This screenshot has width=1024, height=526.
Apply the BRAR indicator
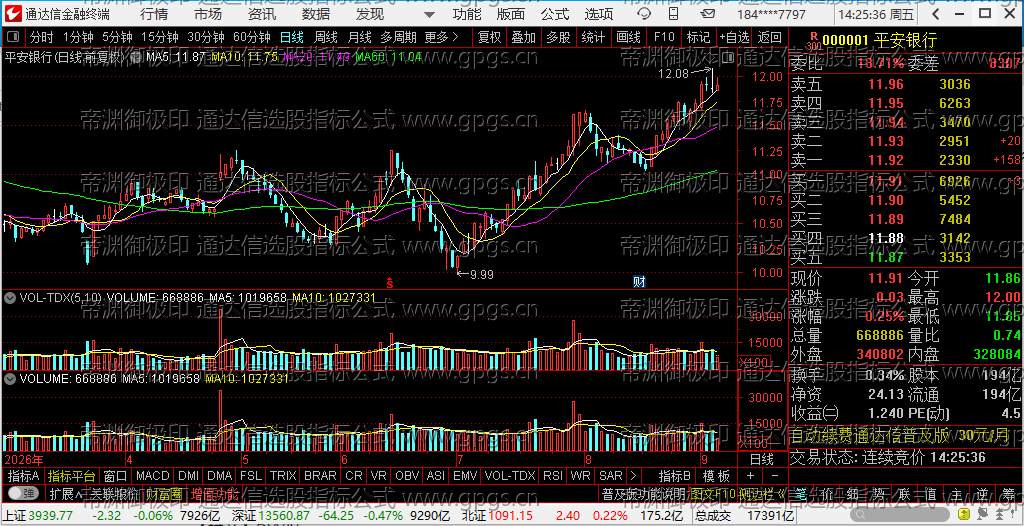click(x=320, y=475)
